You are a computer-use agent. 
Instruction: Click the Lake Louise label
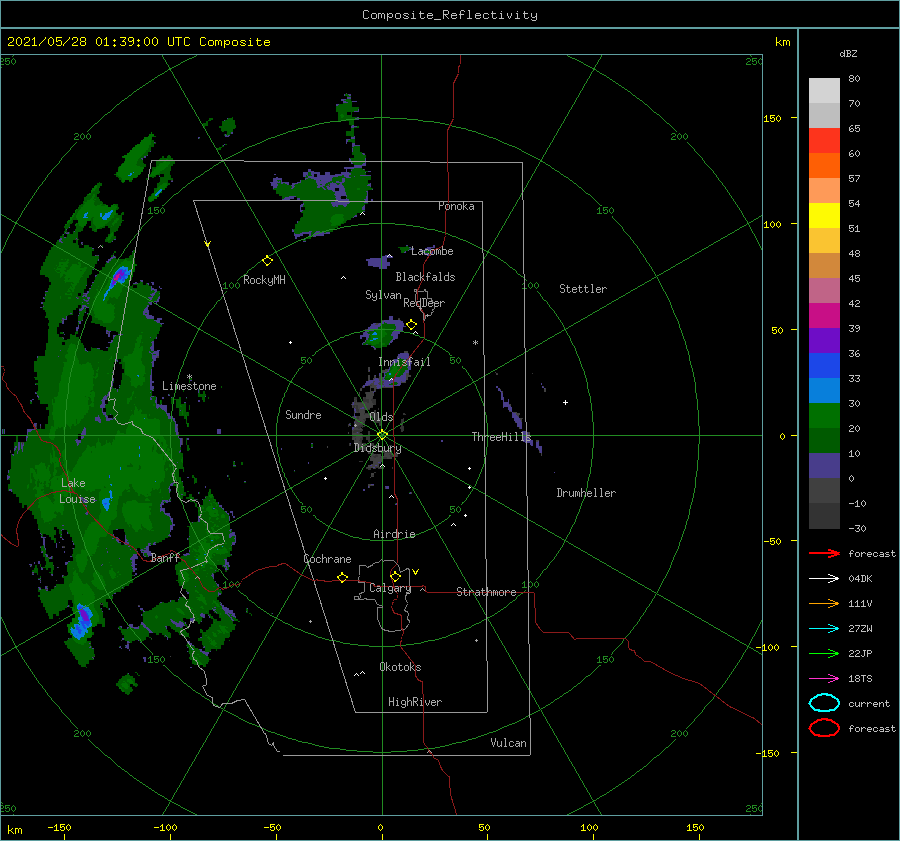77,491
